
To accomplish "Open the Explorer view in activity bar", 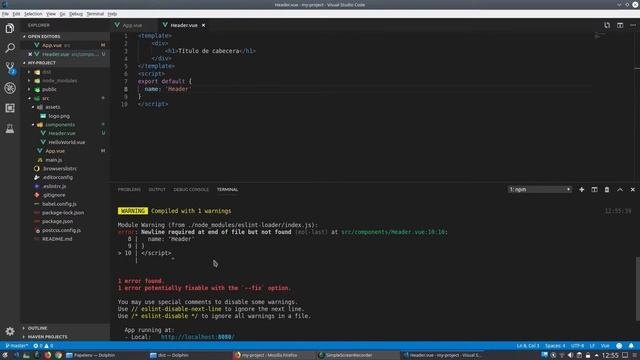I will 10,28.
